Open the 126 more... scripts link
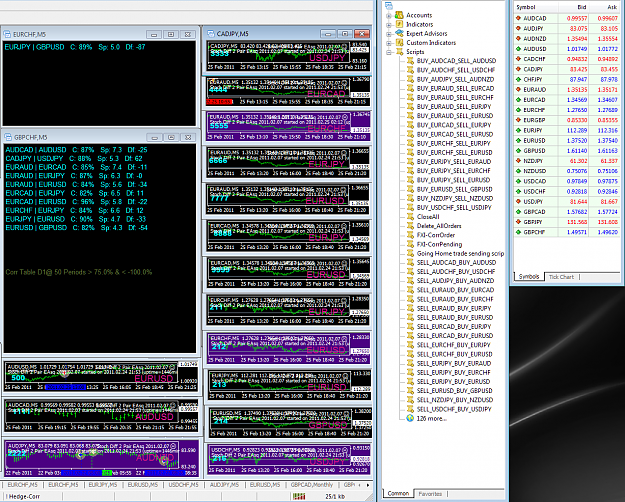 431,418
